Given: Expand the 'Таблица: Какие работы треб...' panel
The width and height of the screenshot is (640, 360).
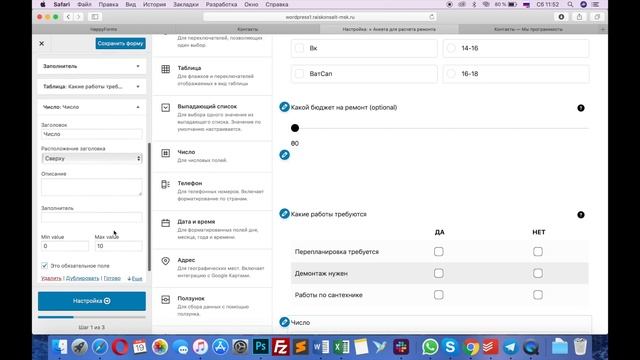Looking at the screenshot, I should click(x=92, y=87).
